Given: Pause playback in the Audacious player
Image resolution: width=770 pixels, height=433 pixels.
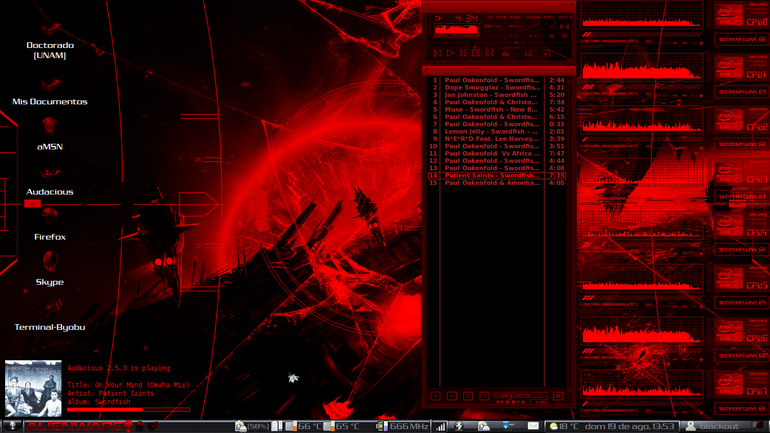Looking at the screenshot, I should point(463,53).
